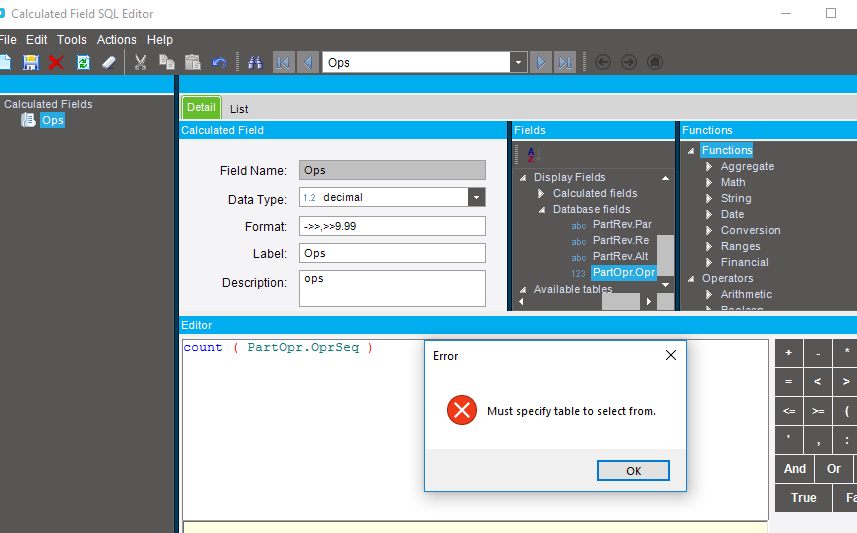This screenshot has width=857, height=533.
Task: Click the Save floppy disk toolbar icon
Action: pyautogui.click(x=31, y=62)
